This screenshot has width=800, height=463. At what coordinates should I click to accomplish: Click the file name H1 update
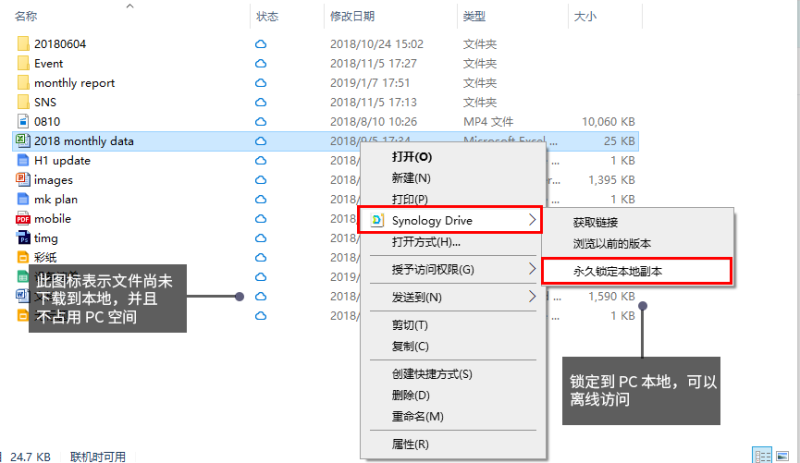(62, 160)
